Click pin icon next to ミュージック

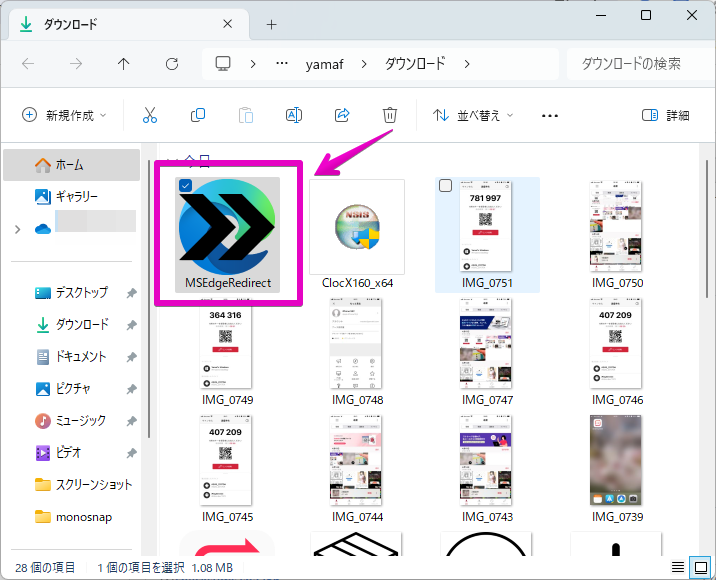coord(132,421)
